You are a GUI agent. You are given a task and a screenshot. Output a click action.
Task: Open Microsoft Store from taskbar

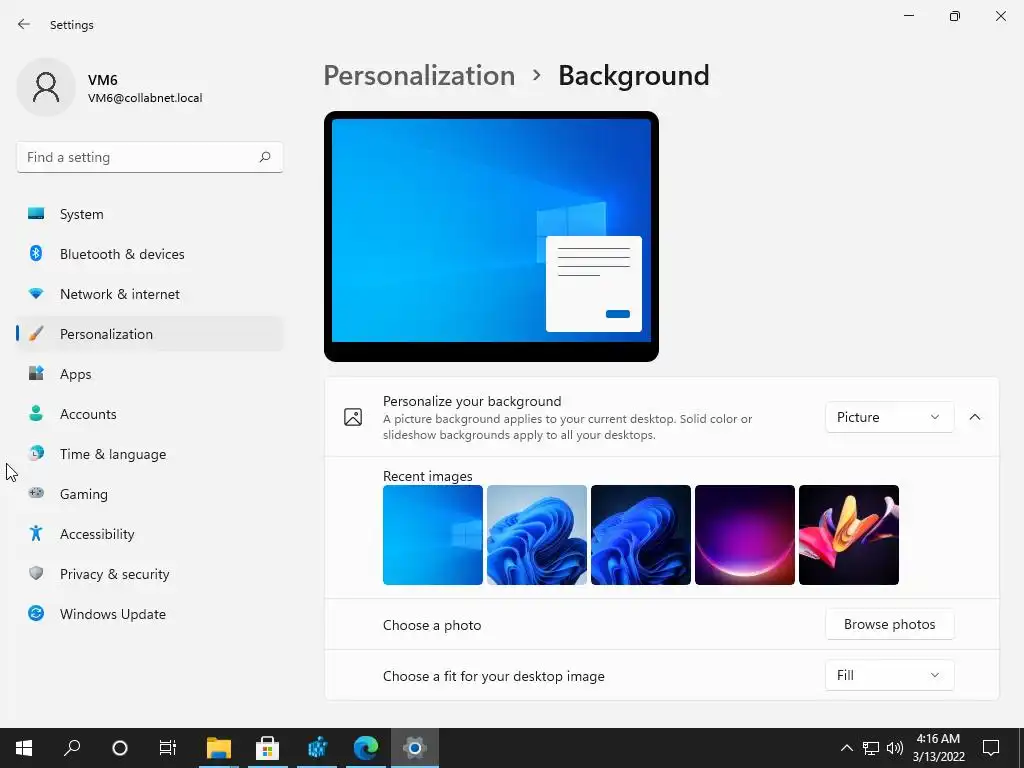pyautogui.click(x=267, y=748)
